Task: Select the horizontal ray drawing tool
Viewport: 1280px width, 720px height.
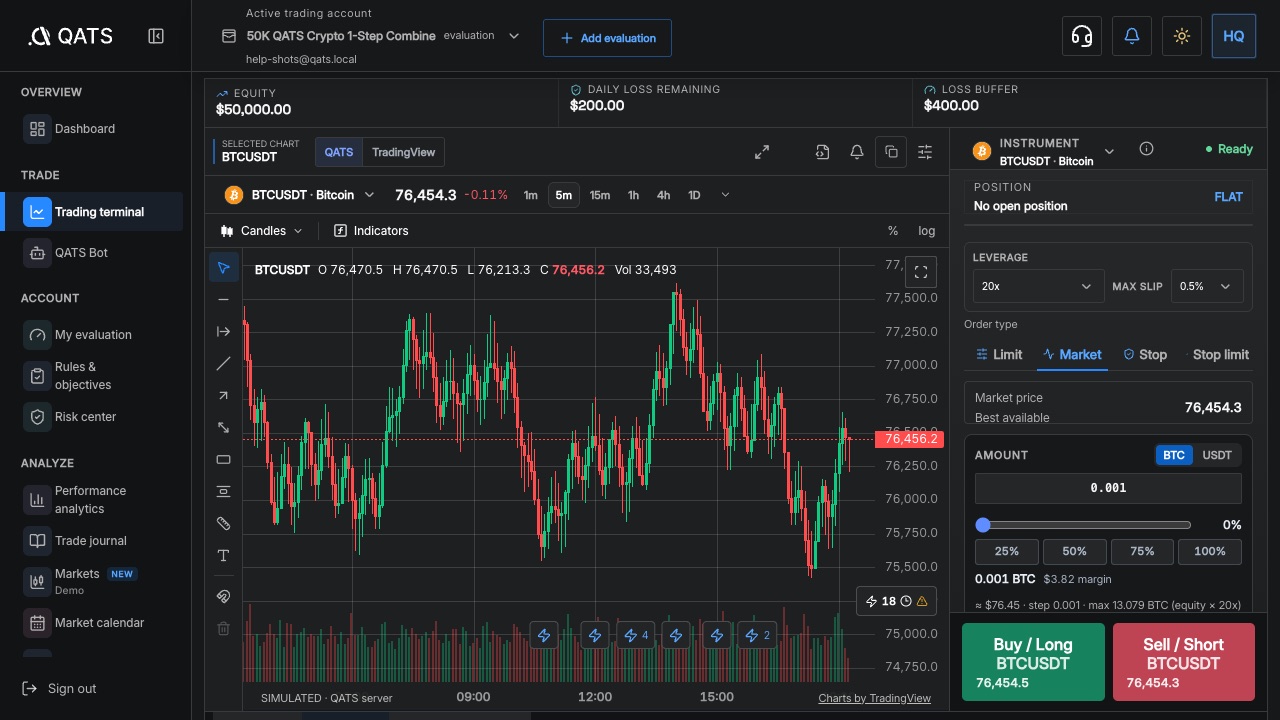Action: point(223,331)
